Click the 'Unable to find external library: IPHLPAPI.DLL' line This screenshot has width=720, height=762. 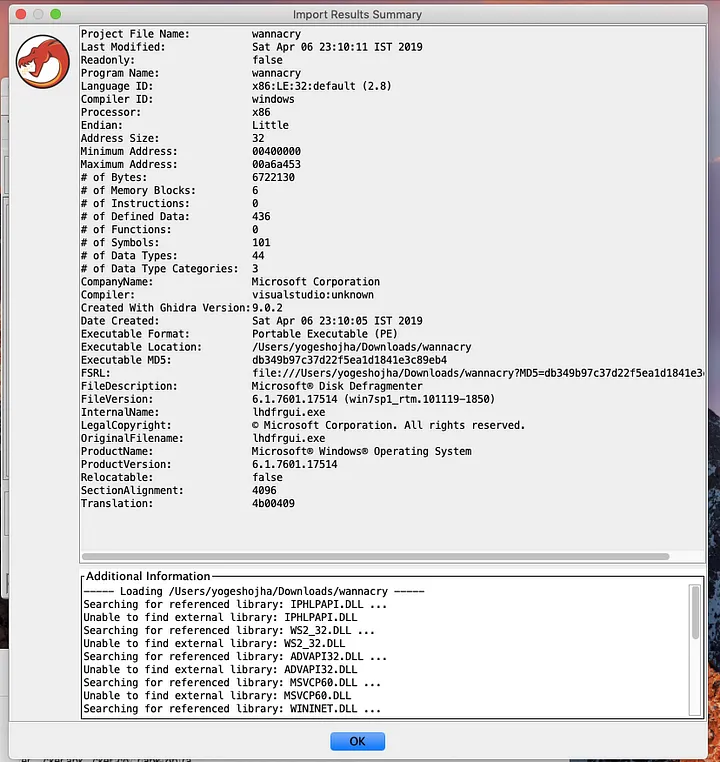pyautogui.click(x=220, y=617)
